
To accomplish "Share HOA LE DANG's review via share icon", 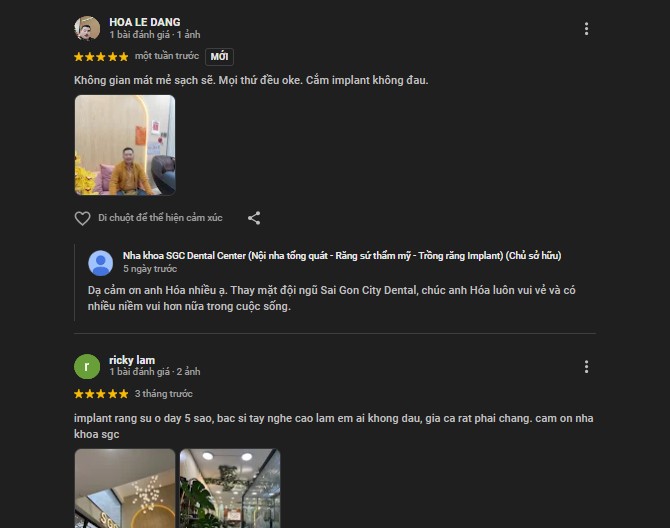I will click(x=254, y=218).
